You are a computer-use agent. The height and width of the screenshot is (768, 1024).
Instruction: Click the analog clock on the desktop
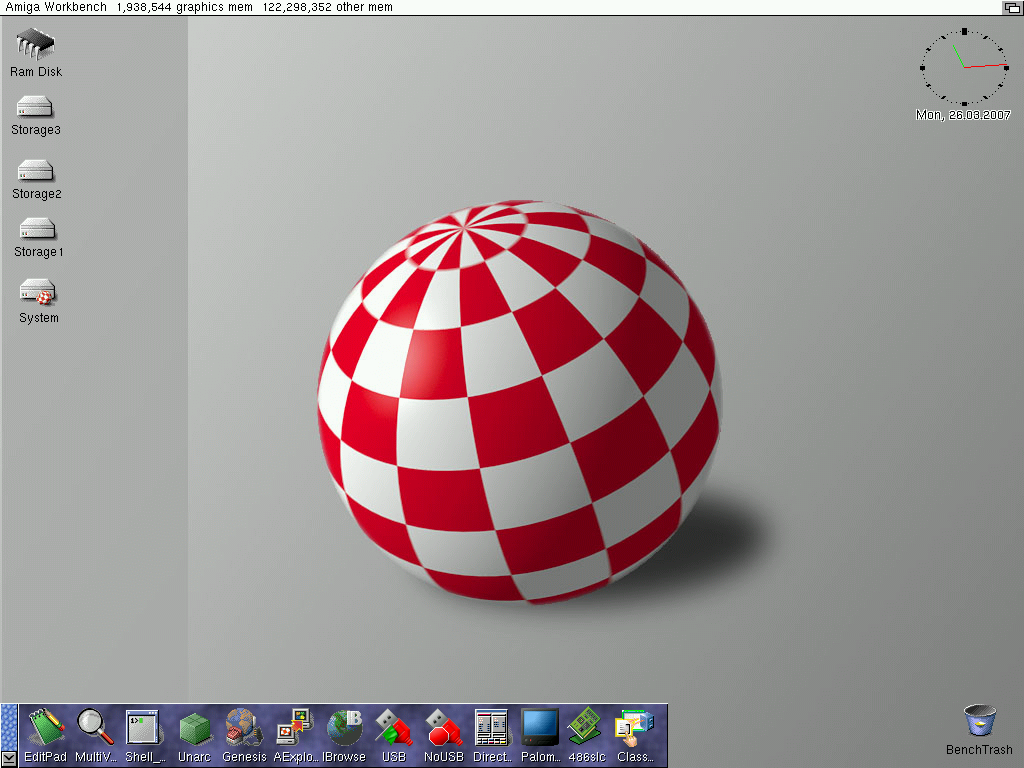coord(964,67)
